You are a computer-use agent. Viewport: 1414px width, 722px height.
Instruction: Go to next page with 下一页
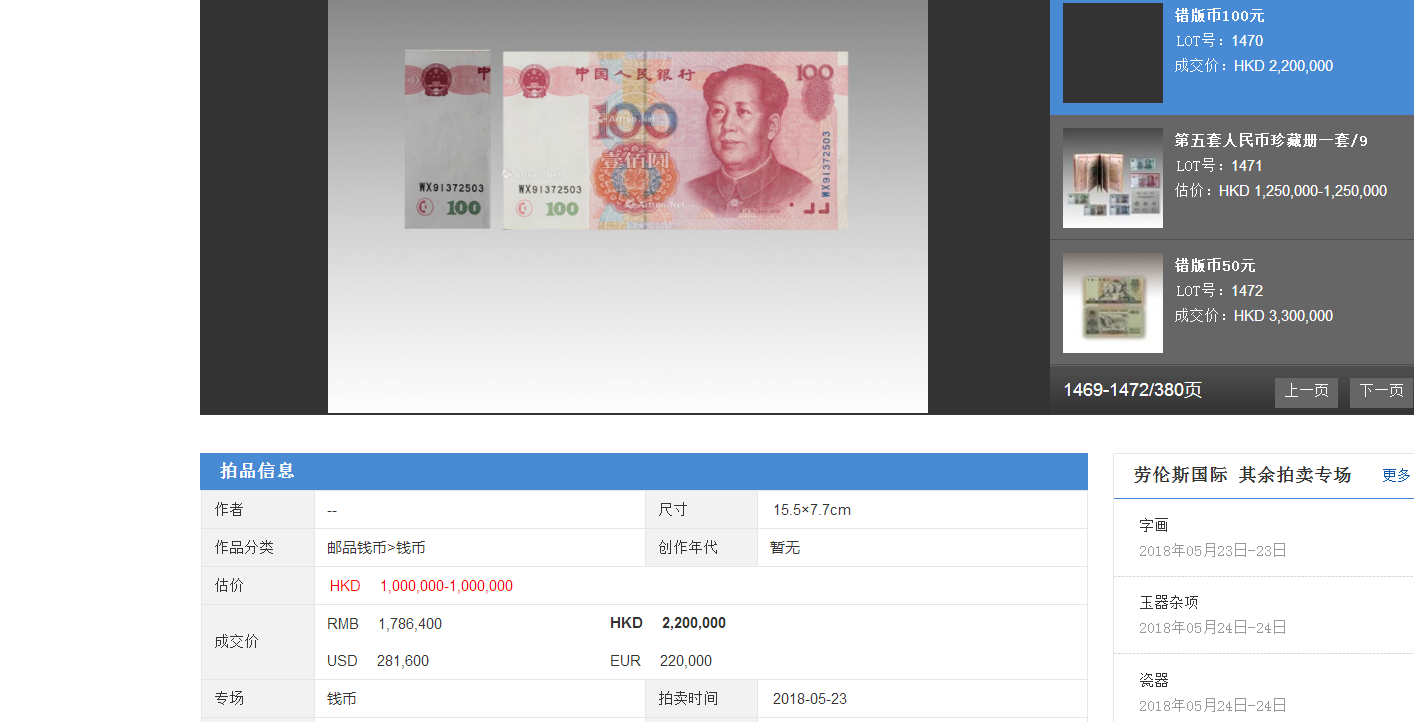(1381, 391)
